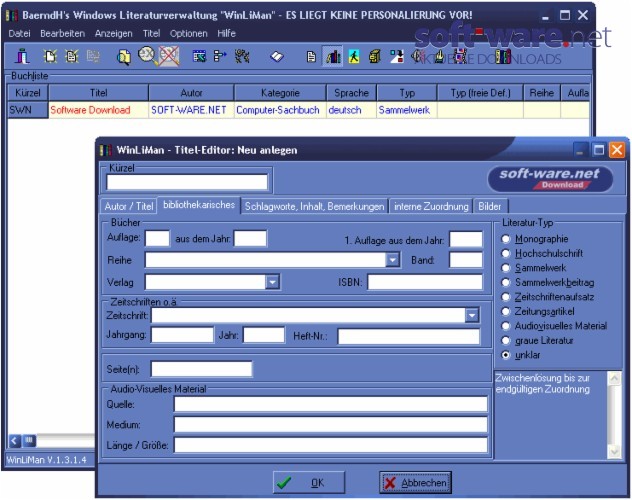Screen dimensions: 632x500
Task: Open the Anzeigen menu
Action: [x=113, y=33]
